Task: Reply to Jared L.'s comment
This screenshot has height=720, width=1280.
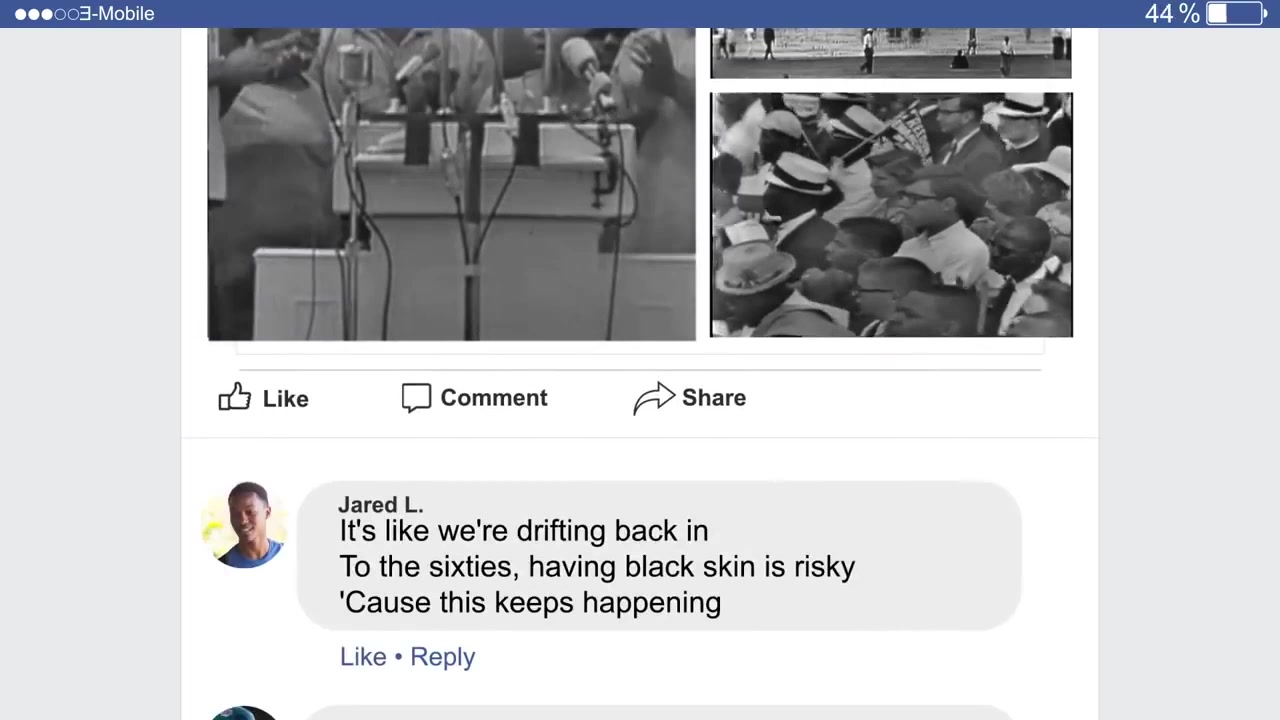Action: pos(442,656)
